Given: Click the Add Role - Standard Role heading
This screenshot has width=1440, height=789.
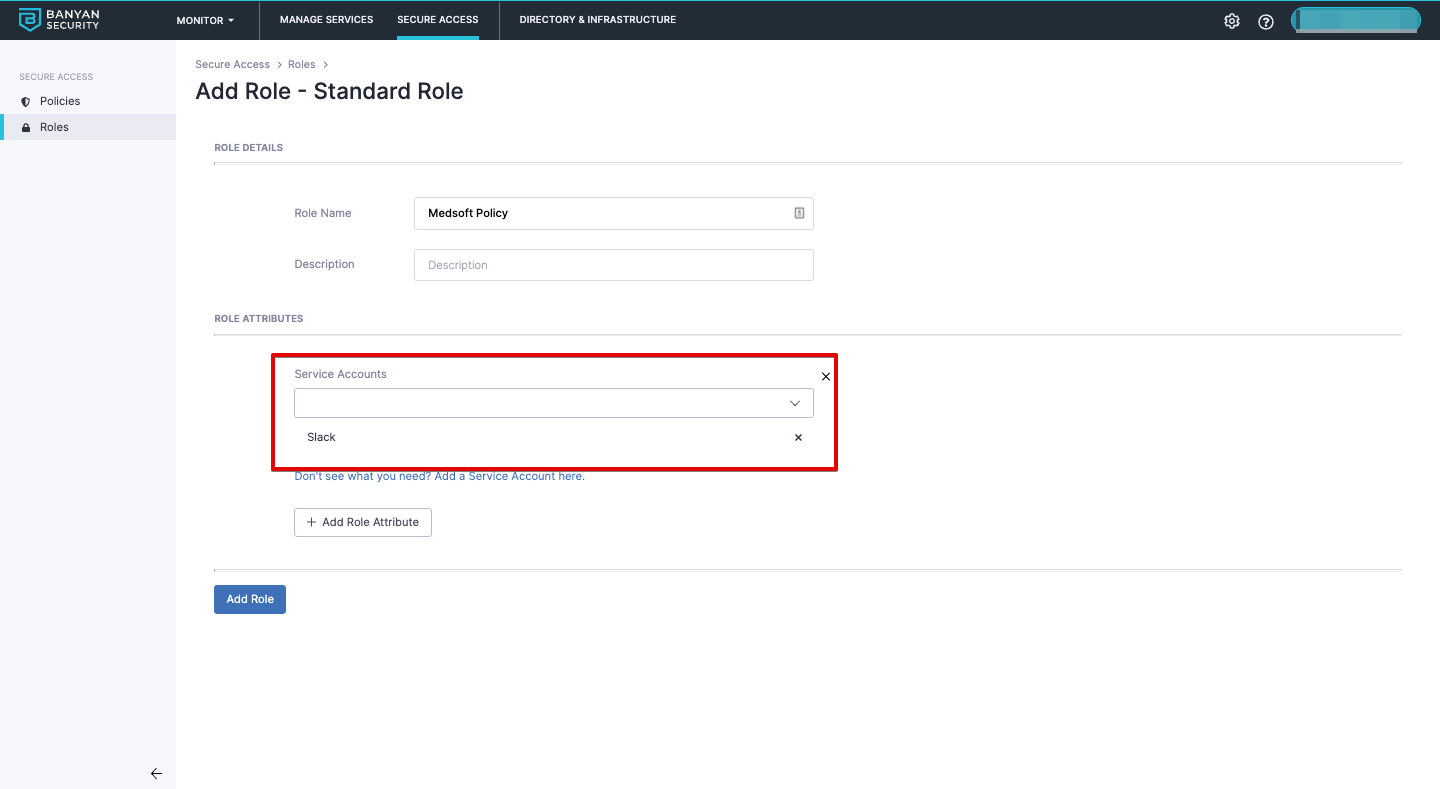Looking at the screenshot, I should click(329, 91).
